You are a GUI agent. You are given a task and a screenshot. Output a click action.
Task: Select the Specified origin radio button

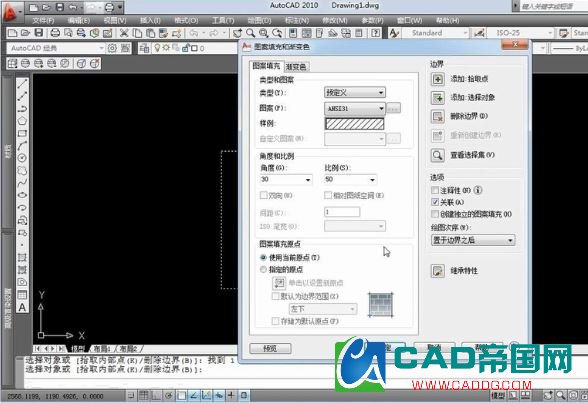click(x=263, y=269)
